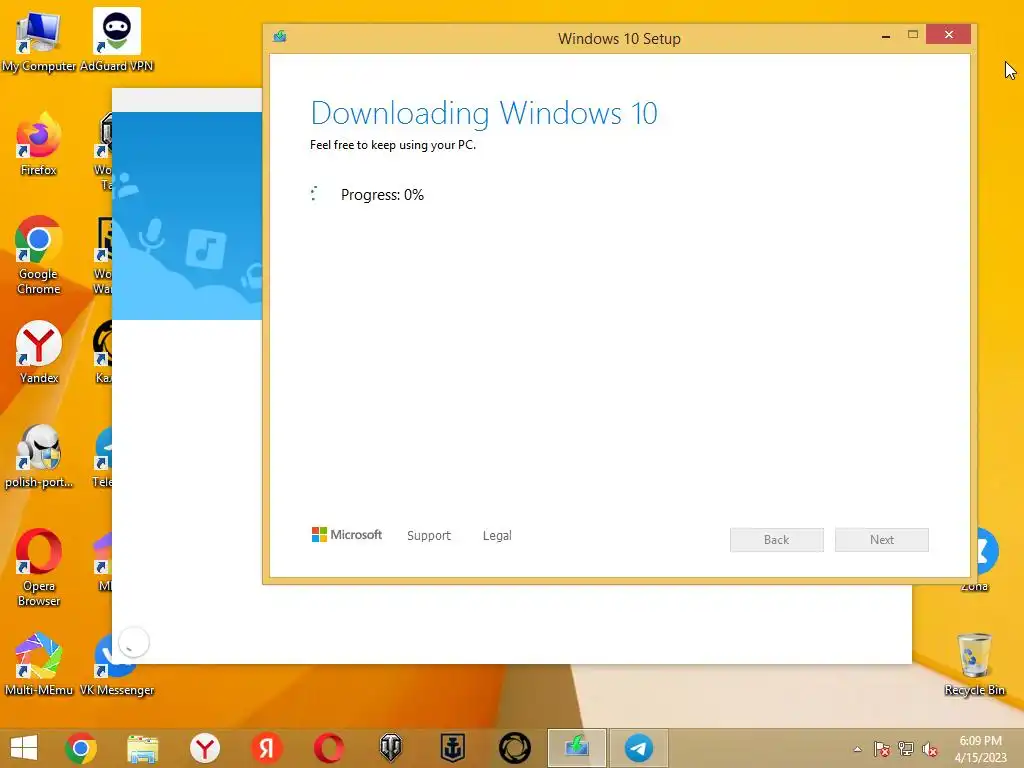Open My Computer desktop shortcut
The height and width of the screenshot is (768, 1024).
tap(39, 40)
